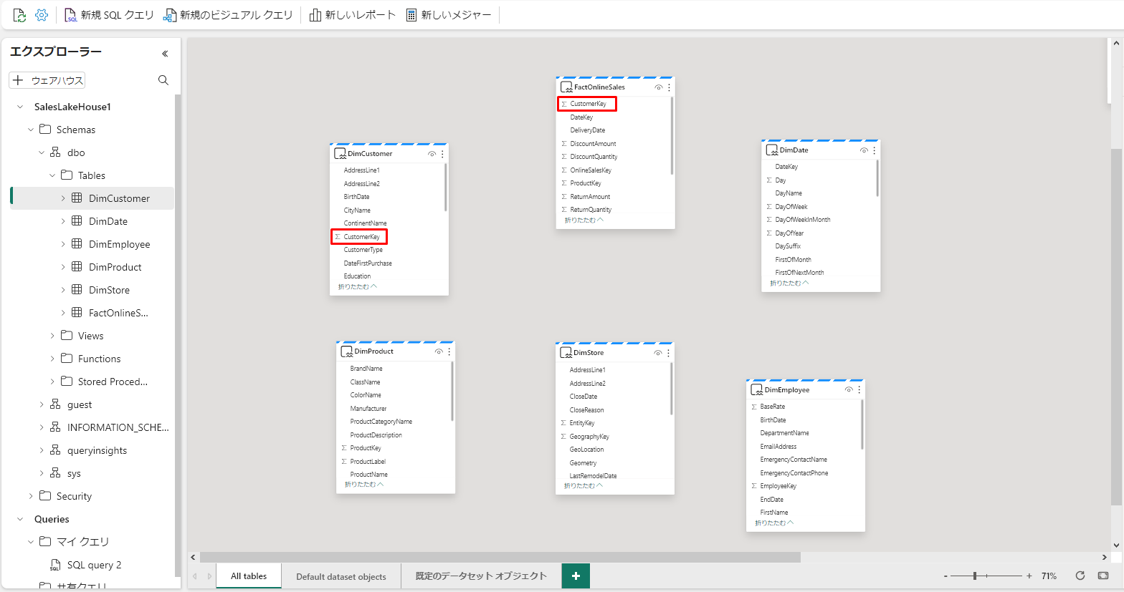Toggle the eye icon on the DimStore table
The height and width of the screenshot is (592, 1124).
(x=658, y=353)
